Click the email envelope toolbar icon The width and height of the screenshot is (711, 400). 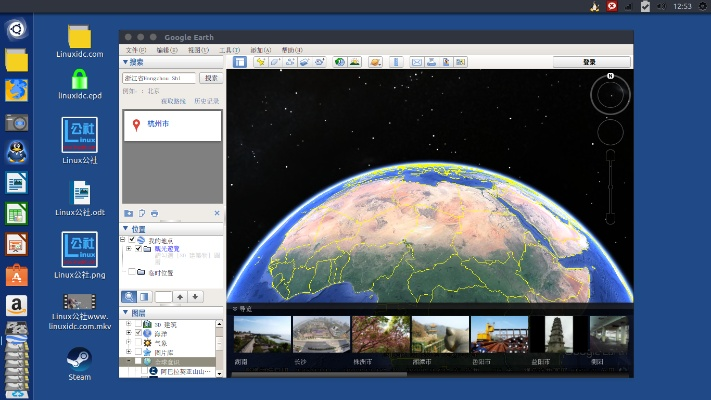(x=416, y=62)
